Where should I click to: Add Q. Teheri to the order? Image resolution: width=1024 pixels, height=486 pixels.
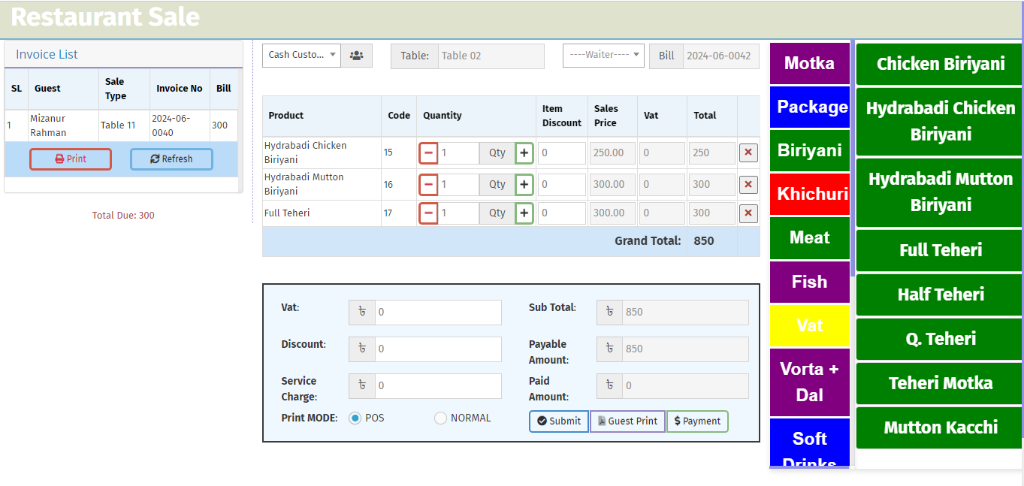click(940, 339)
